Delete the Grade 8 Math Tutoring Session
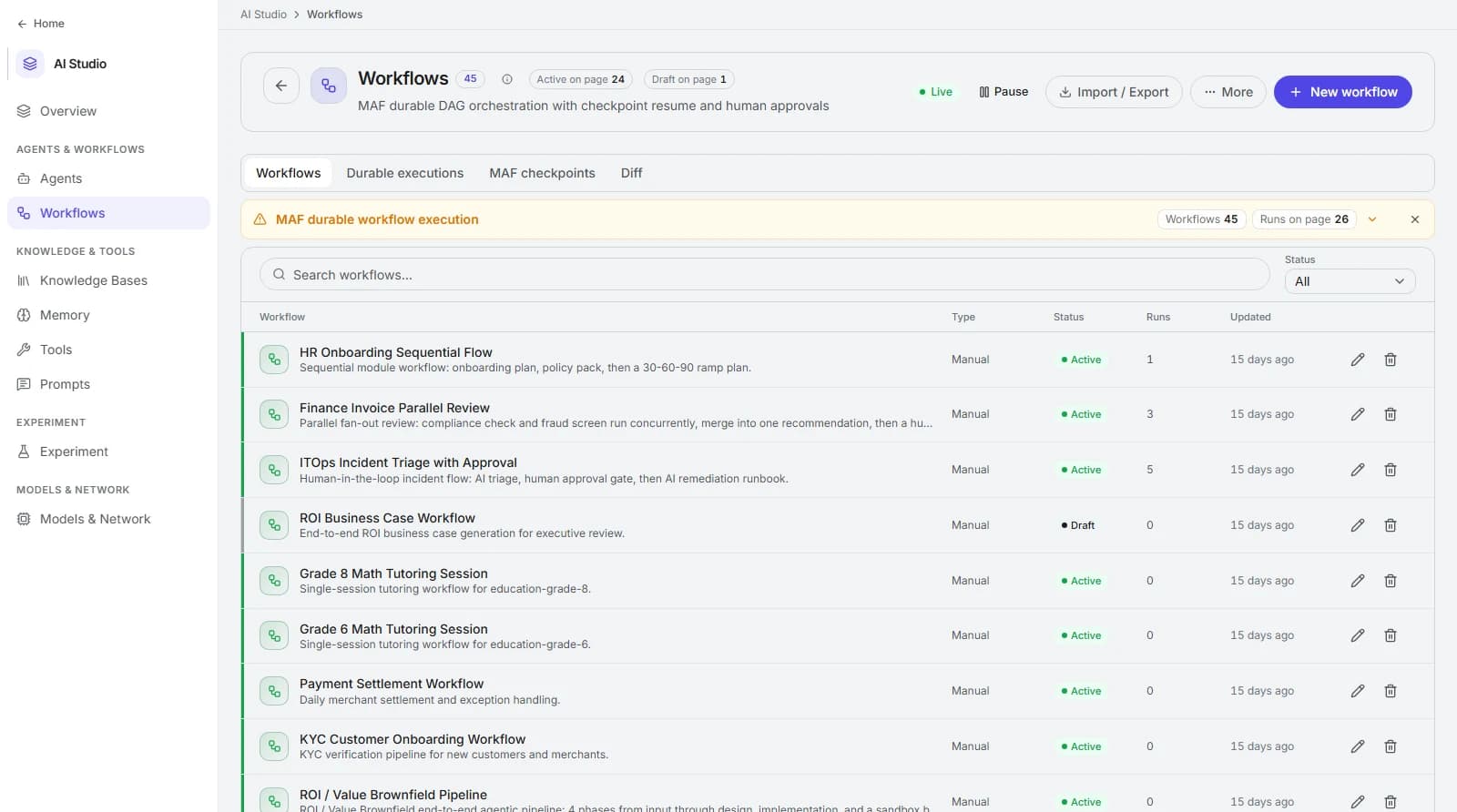Image resolution: width=1457 pixels, height=812 pixels. (1391, 581)
